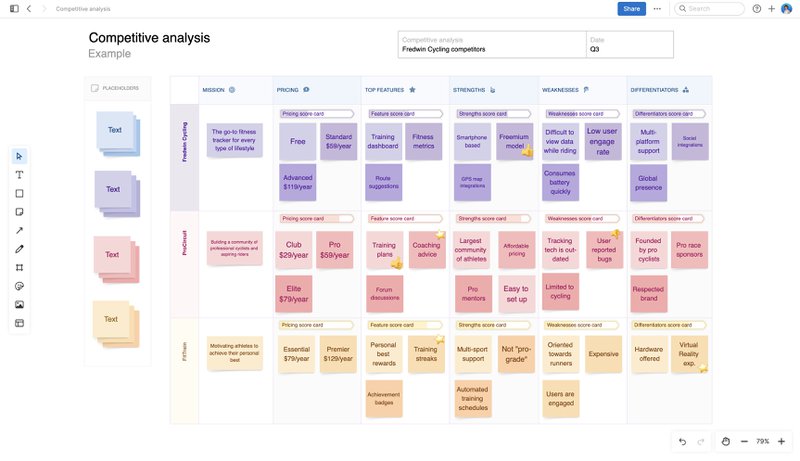Screen dimensions: 800x461
Task: Zoom in with the plus button
Action: click(x=781, y=441)
